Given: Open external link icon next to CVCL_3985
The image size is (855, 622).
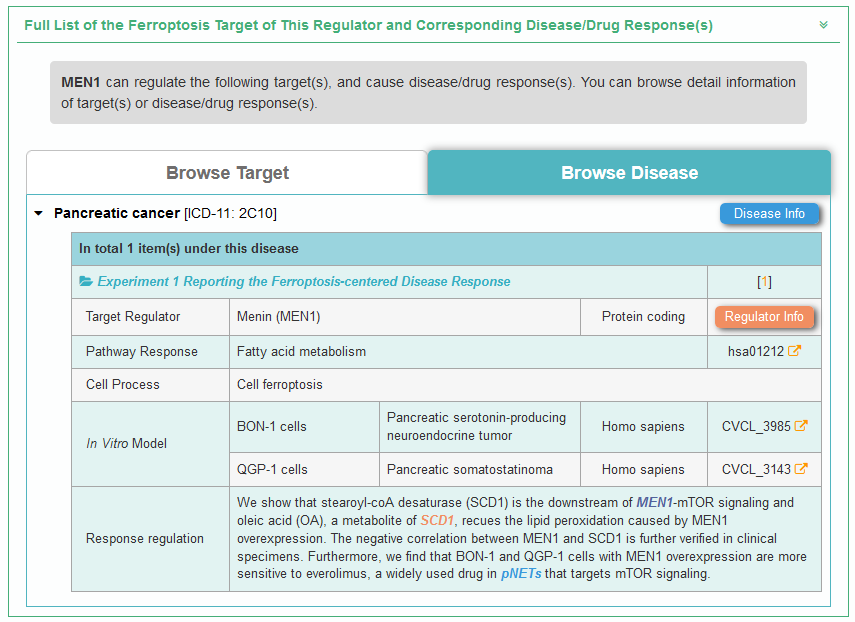Looking at the screenshot, I should 801,426.
